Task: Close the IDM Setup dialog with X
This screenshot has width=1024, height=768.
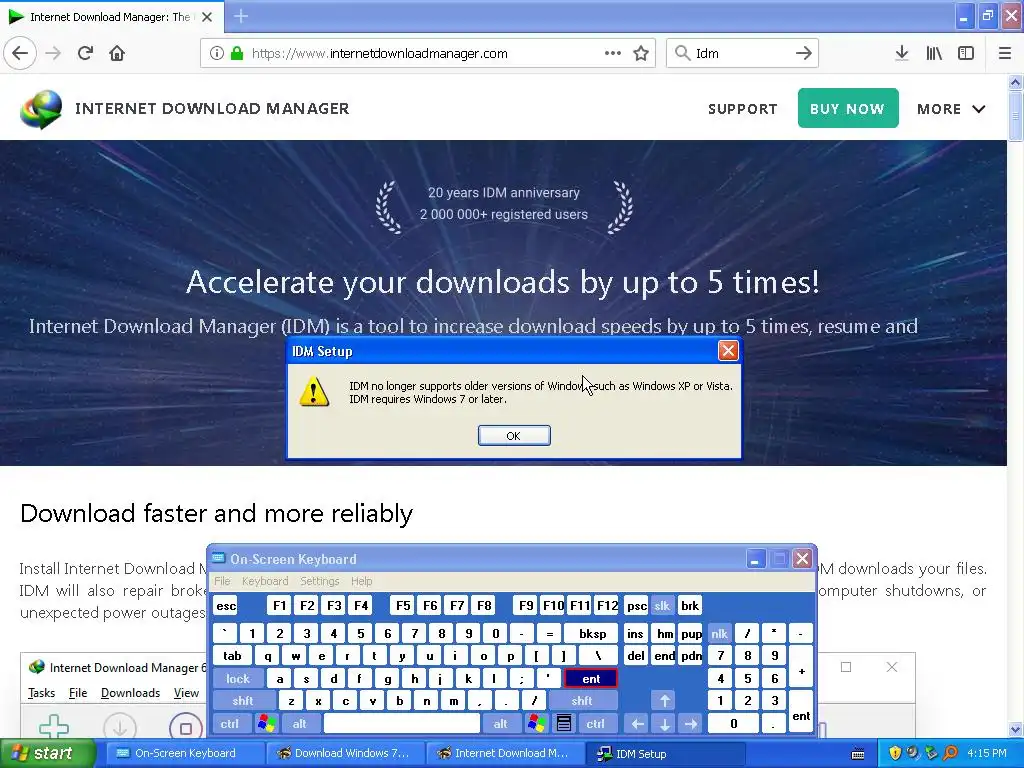Action: pos(728,351)
